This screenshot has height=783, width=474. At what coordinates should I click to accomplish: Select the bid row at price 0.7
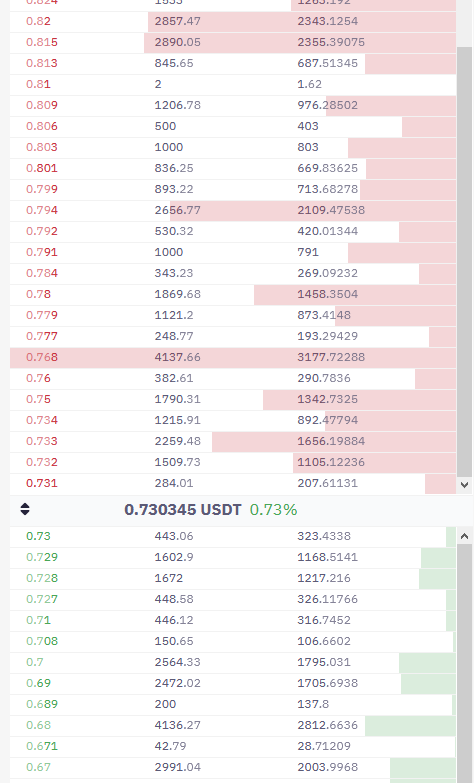tap(233, 662)
